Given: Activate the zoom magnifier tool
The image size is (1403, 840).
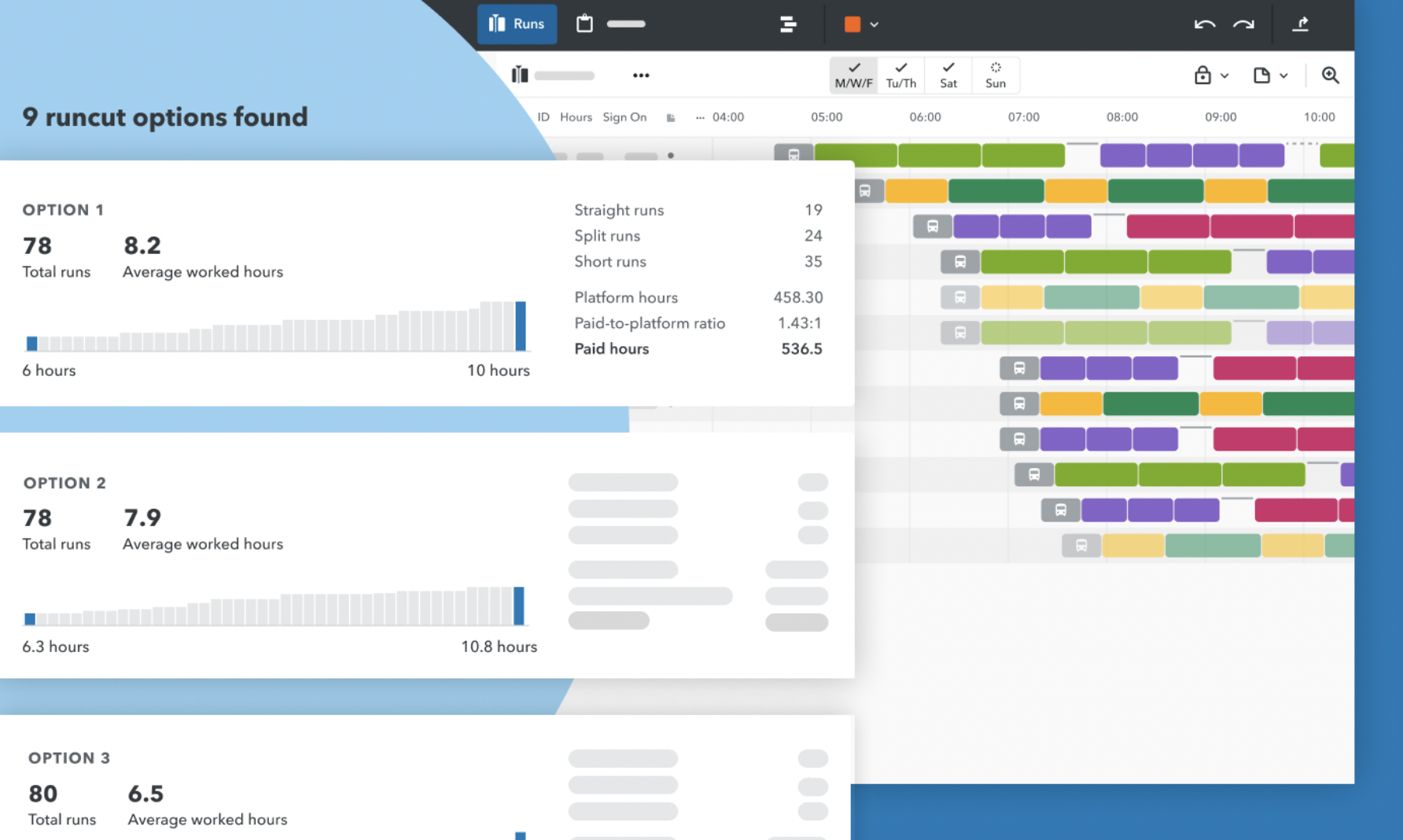Looking at the screenshot, I should (x=1331, y=75).
